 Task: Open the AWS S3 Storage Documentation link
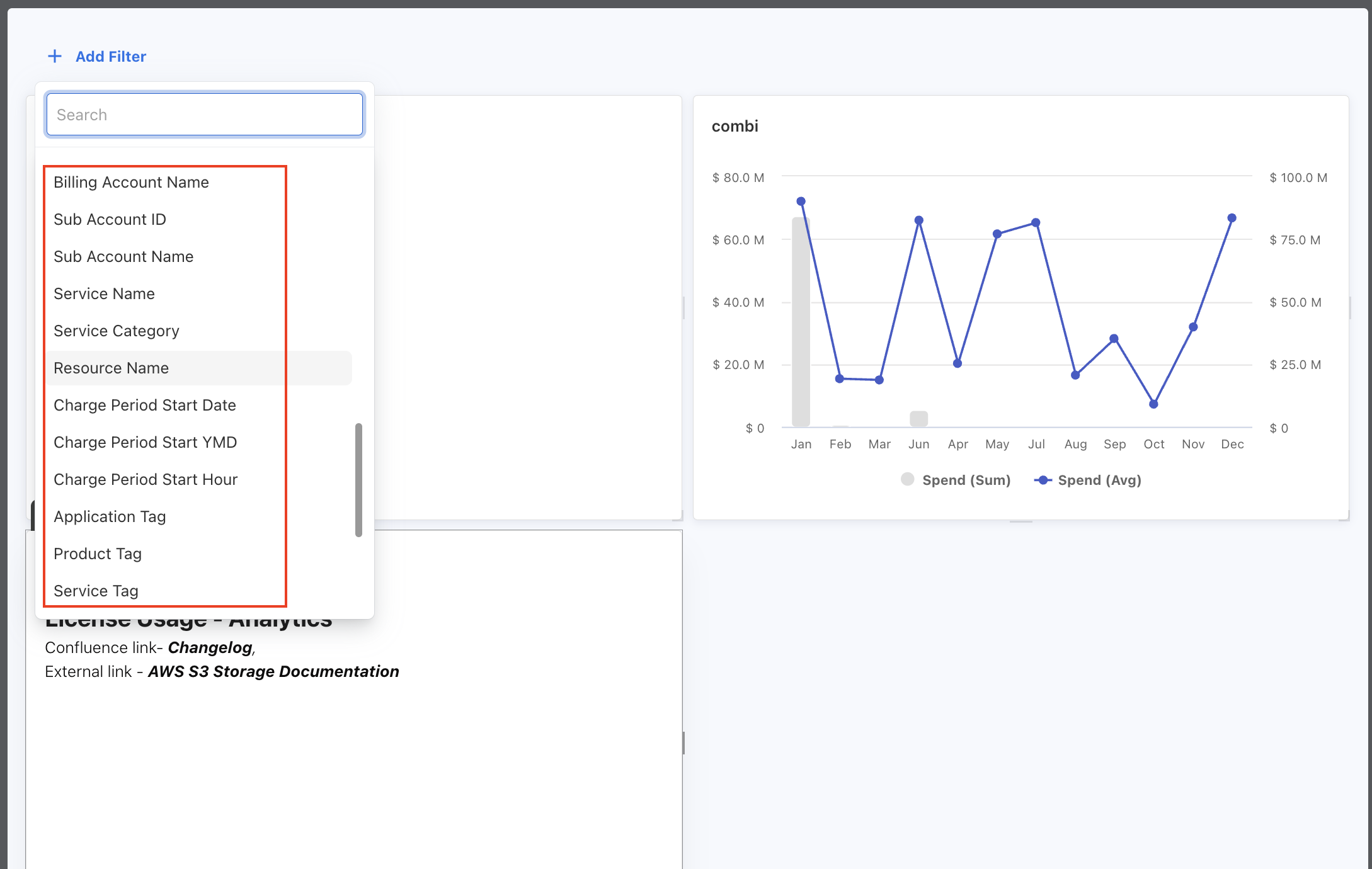(x=273, y=671)
